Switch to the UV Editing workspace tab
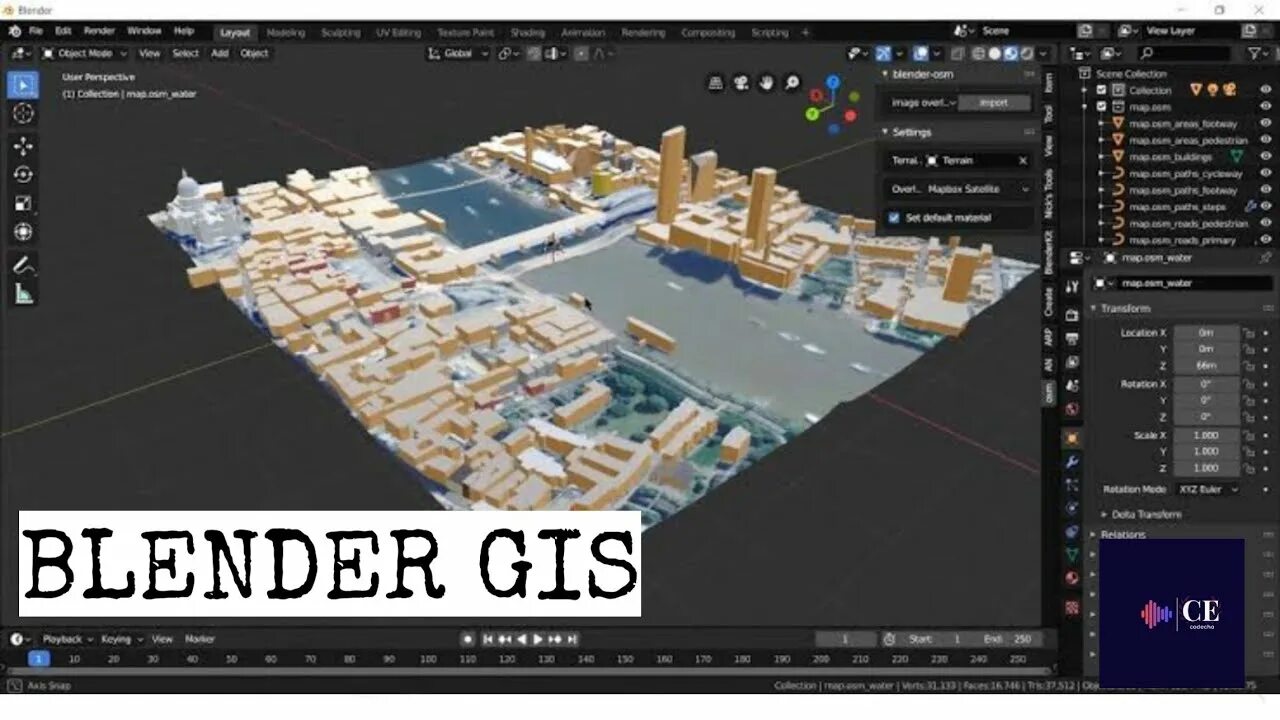The height and width of the screenshot is (720, 1280). (x=398, y=33)
